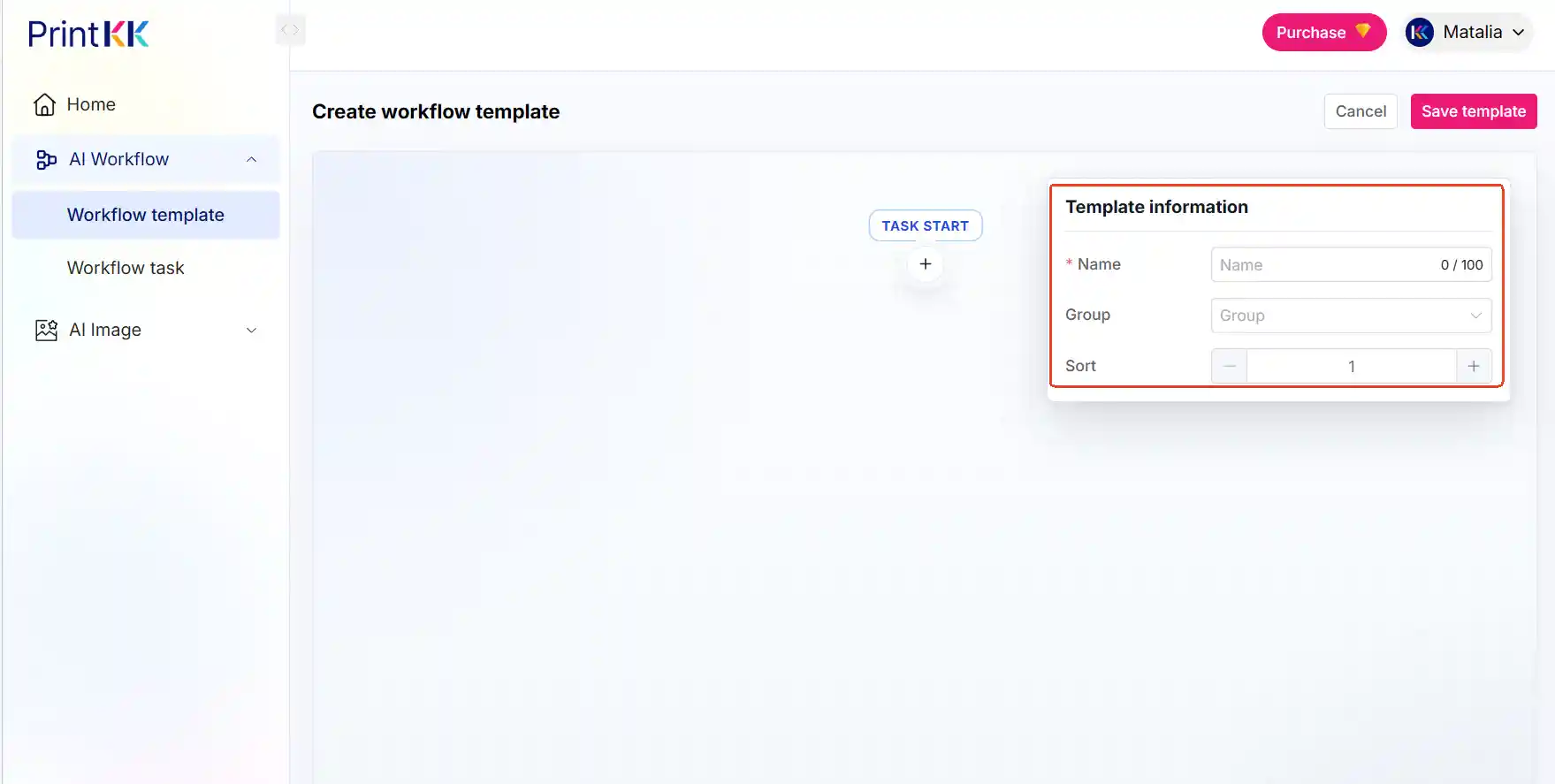Expand the AI Image menu chevron
1555x784 pixels.
coord(251,330)
